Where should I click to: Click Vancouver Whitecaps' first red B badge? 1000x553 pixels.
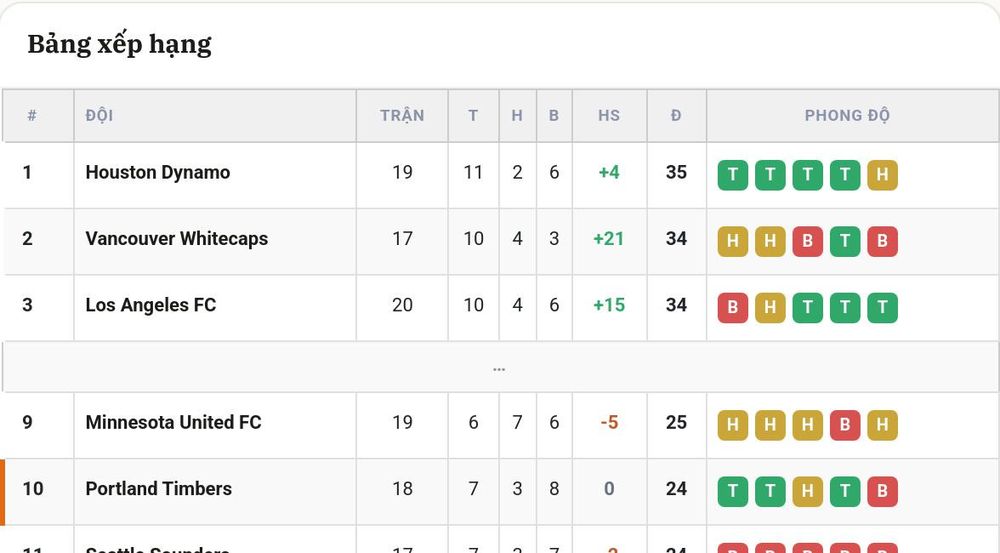(x=807, y=241)
